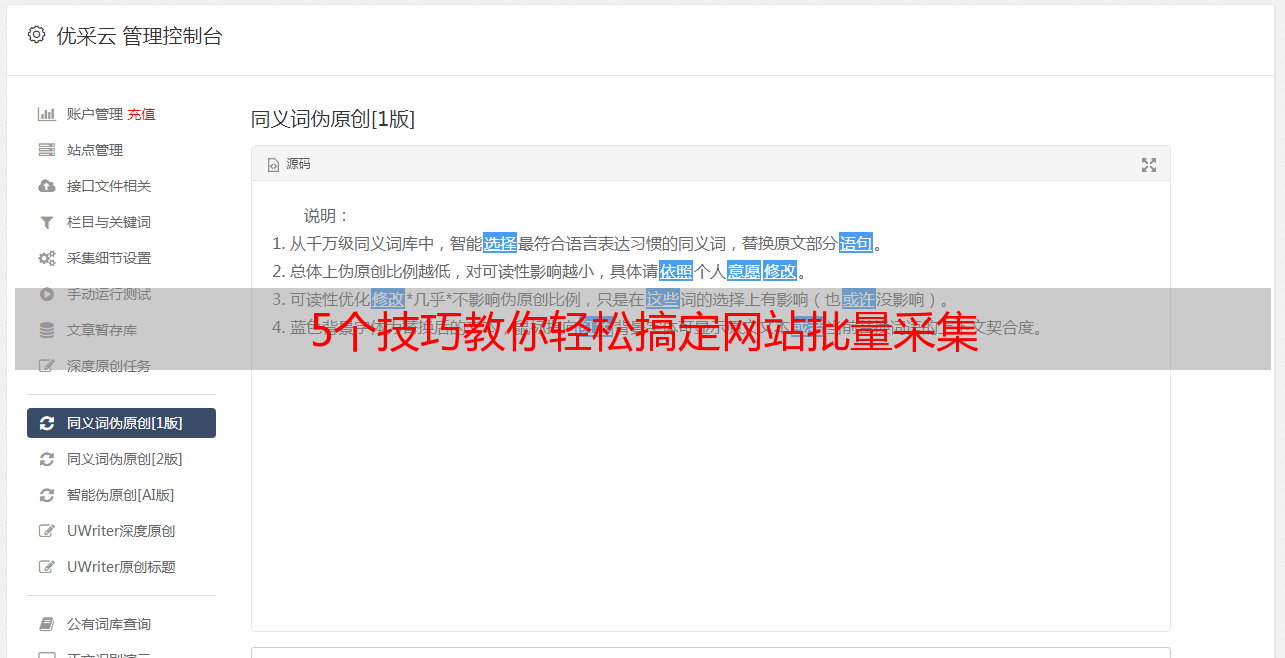Select 同义词伪原创[1版] in sidebar
The width and height of the screenshot is (1285, 658).
[x=121, y=423]
